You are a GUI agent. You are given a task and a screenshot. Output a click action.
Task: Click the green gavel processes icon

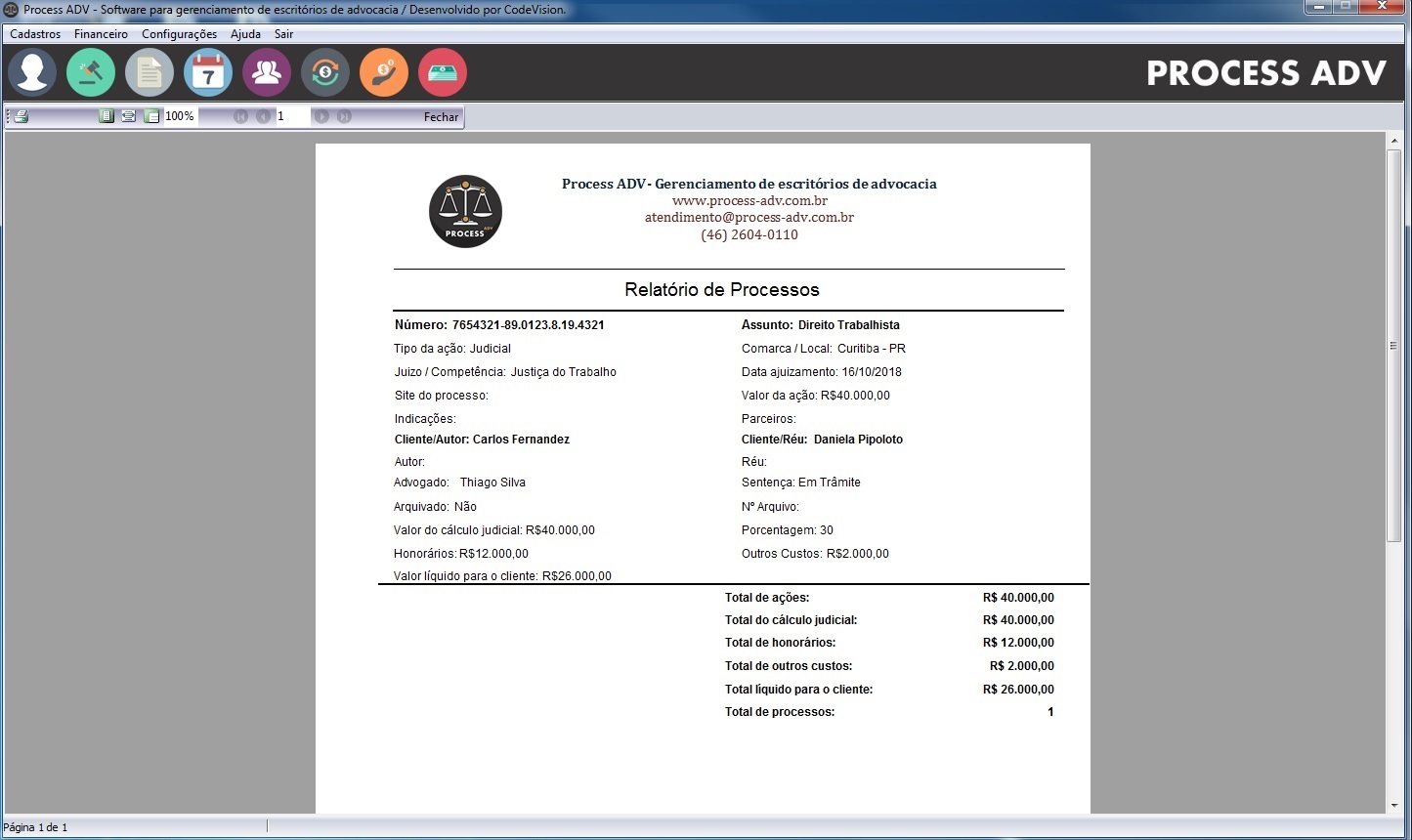(x=91, y=72)
